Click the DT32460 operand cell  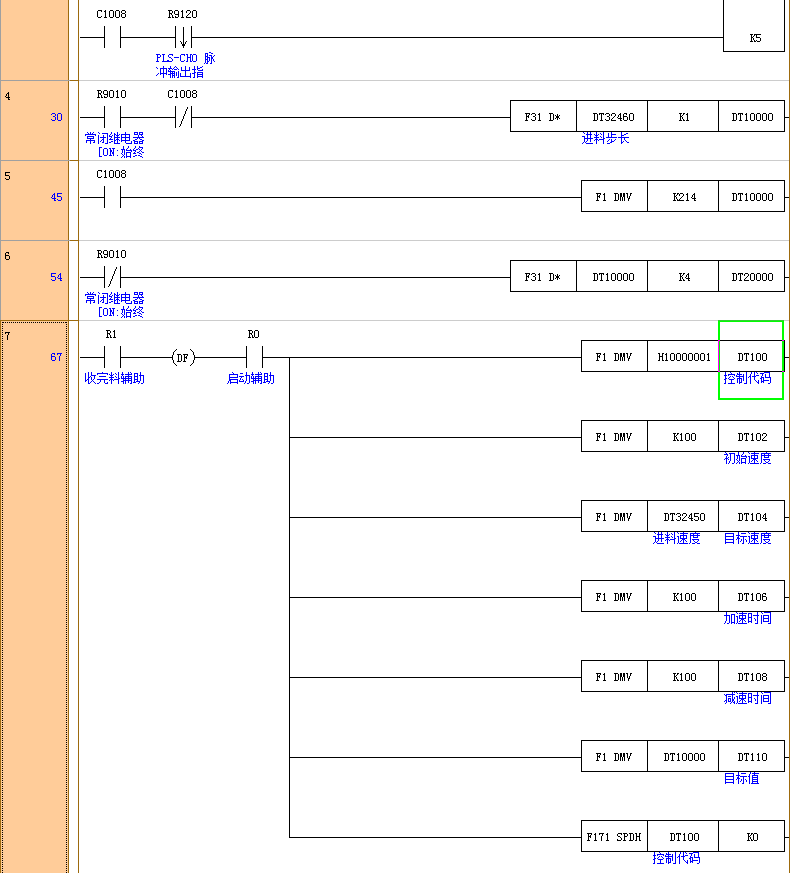[x=612, y=117]
